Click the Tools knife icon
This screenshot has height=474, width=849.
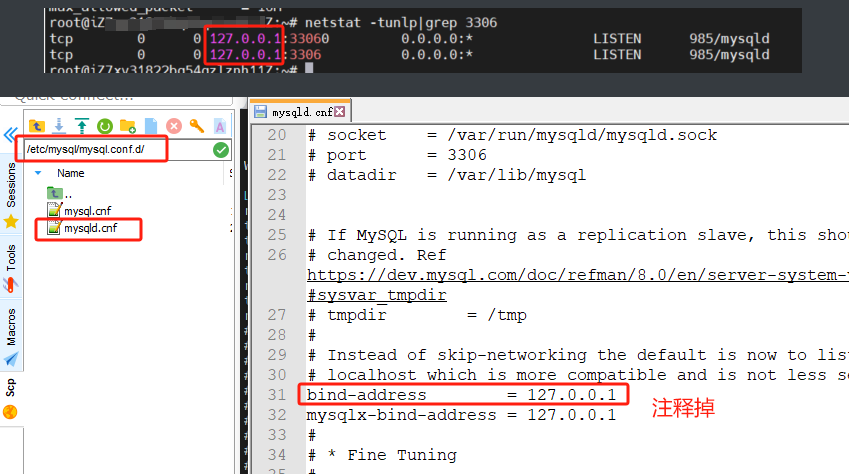coord(10,285)
